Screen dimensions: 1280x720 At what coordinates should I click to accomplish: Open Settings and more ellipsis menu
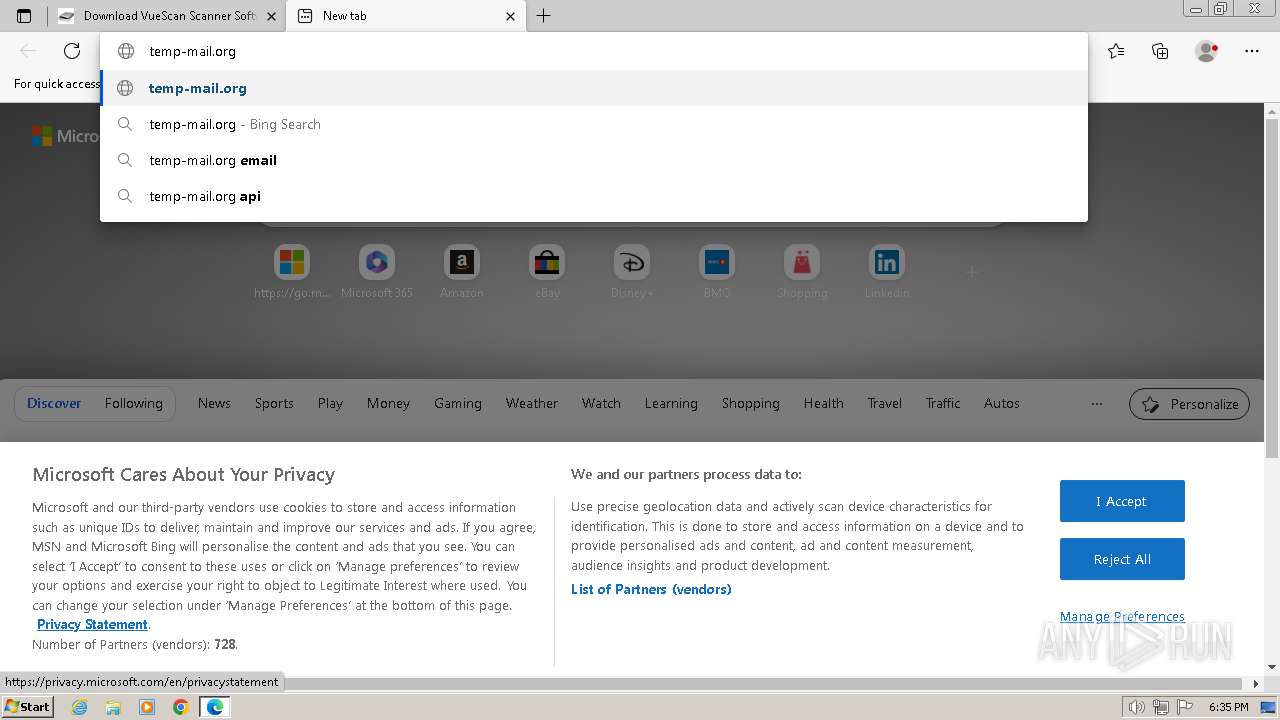pyautogui.click(x=1252, y=51)
